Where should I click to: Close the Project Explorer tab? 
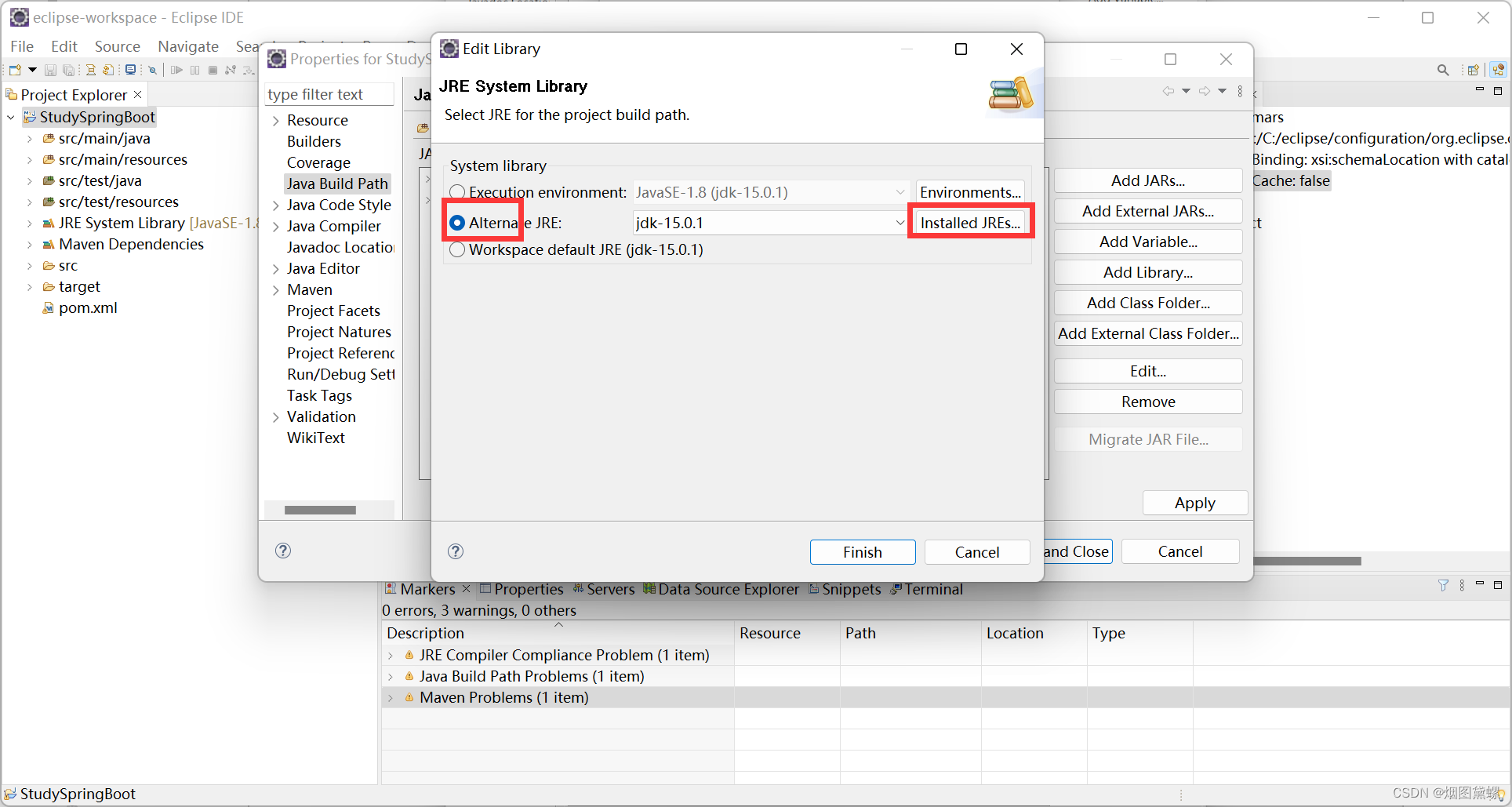[138, 94]
